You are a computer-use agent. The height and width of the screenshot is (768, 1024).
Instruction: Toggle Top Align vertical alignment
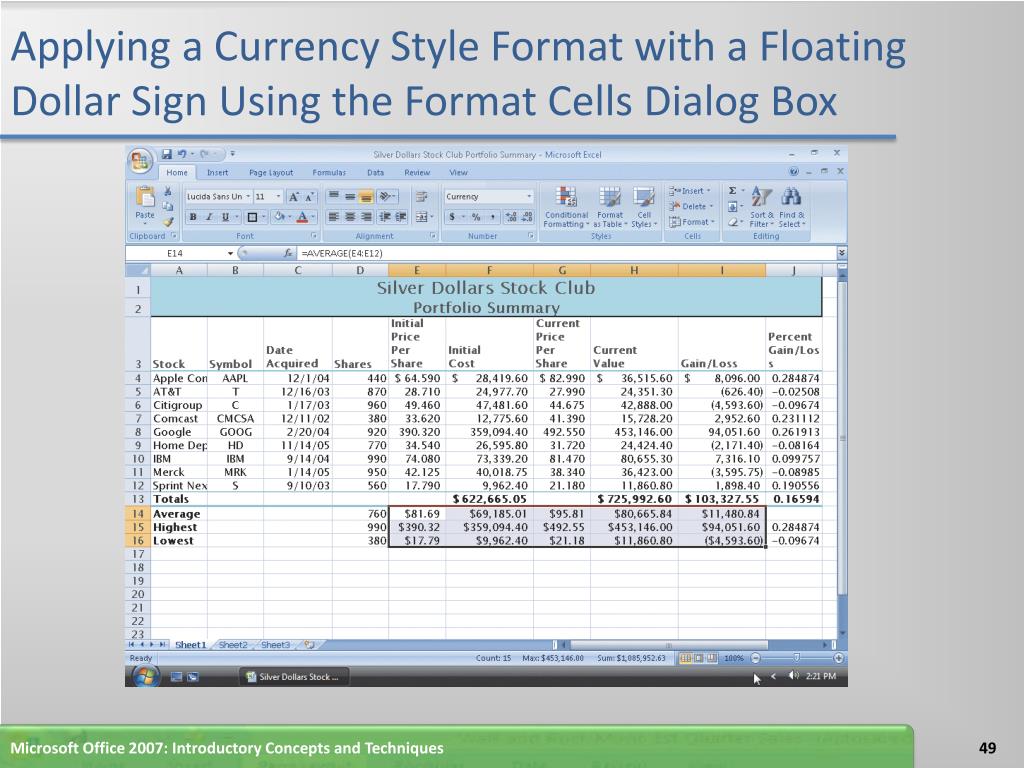tap(334, 196)
